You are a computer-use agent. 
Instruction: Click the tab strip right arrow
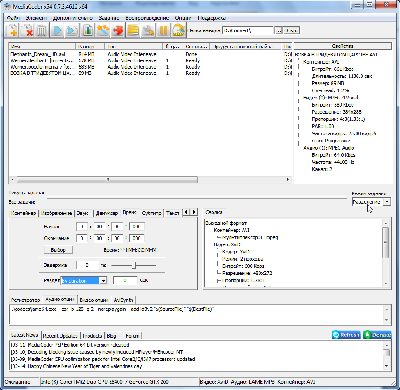[194, 212]
